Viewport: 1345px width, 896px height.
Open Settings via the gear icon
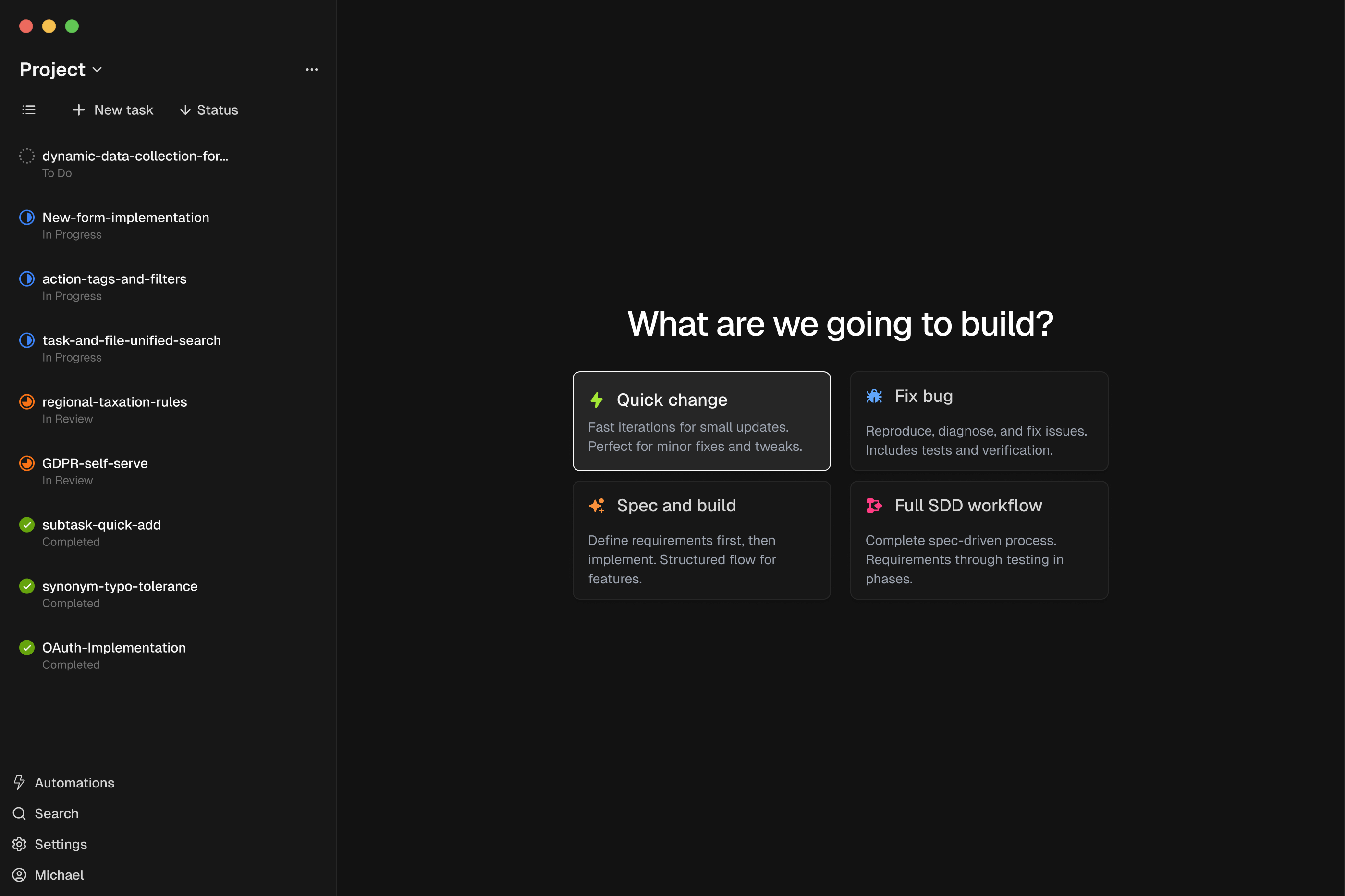(x=19, y=844)
